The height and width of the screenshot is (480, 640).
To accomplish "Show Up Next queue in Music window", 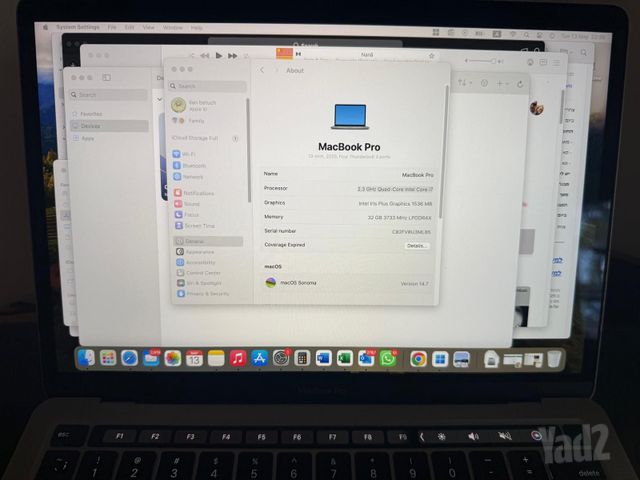I will [556, 62].
